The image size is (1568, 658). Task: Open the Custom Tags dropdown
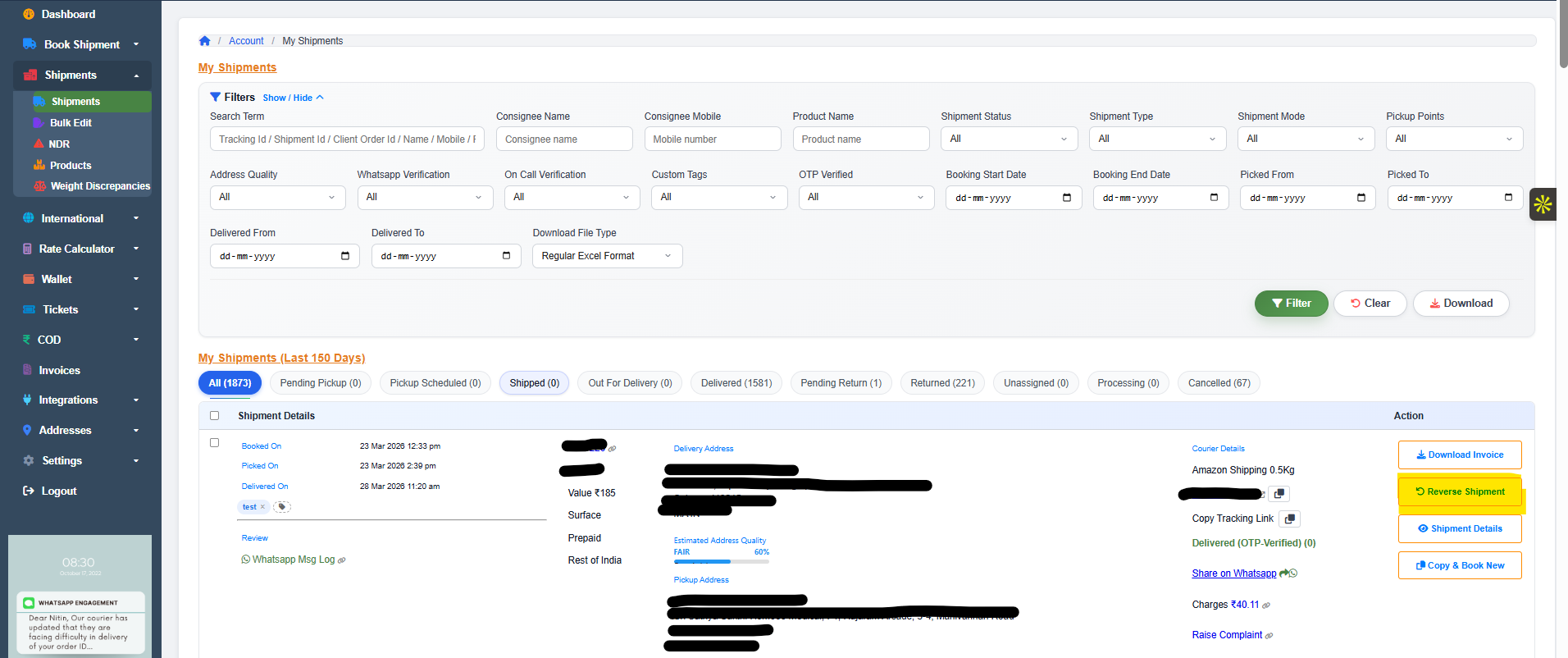[719, 197]
